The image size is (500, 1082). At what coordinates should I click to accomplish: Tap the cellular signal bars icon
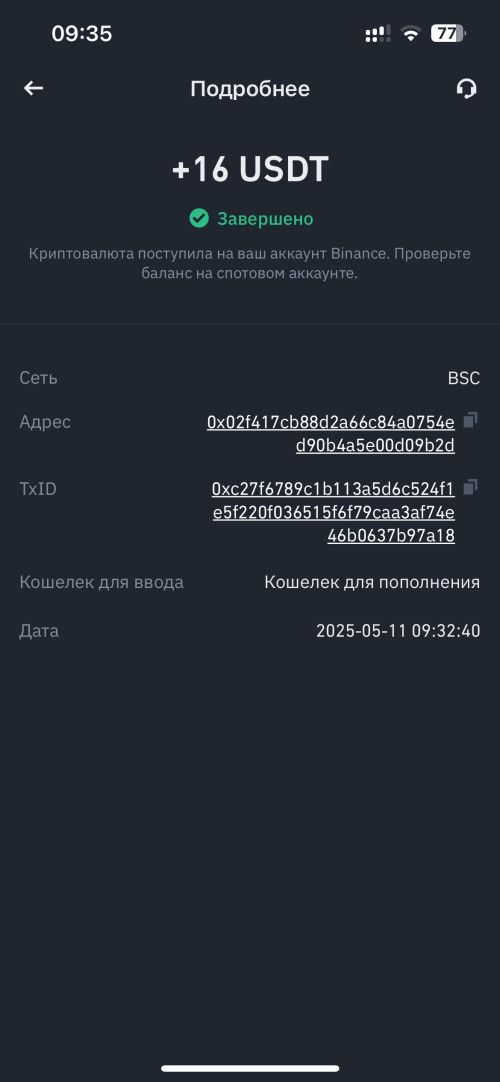[x=377, y=33]
